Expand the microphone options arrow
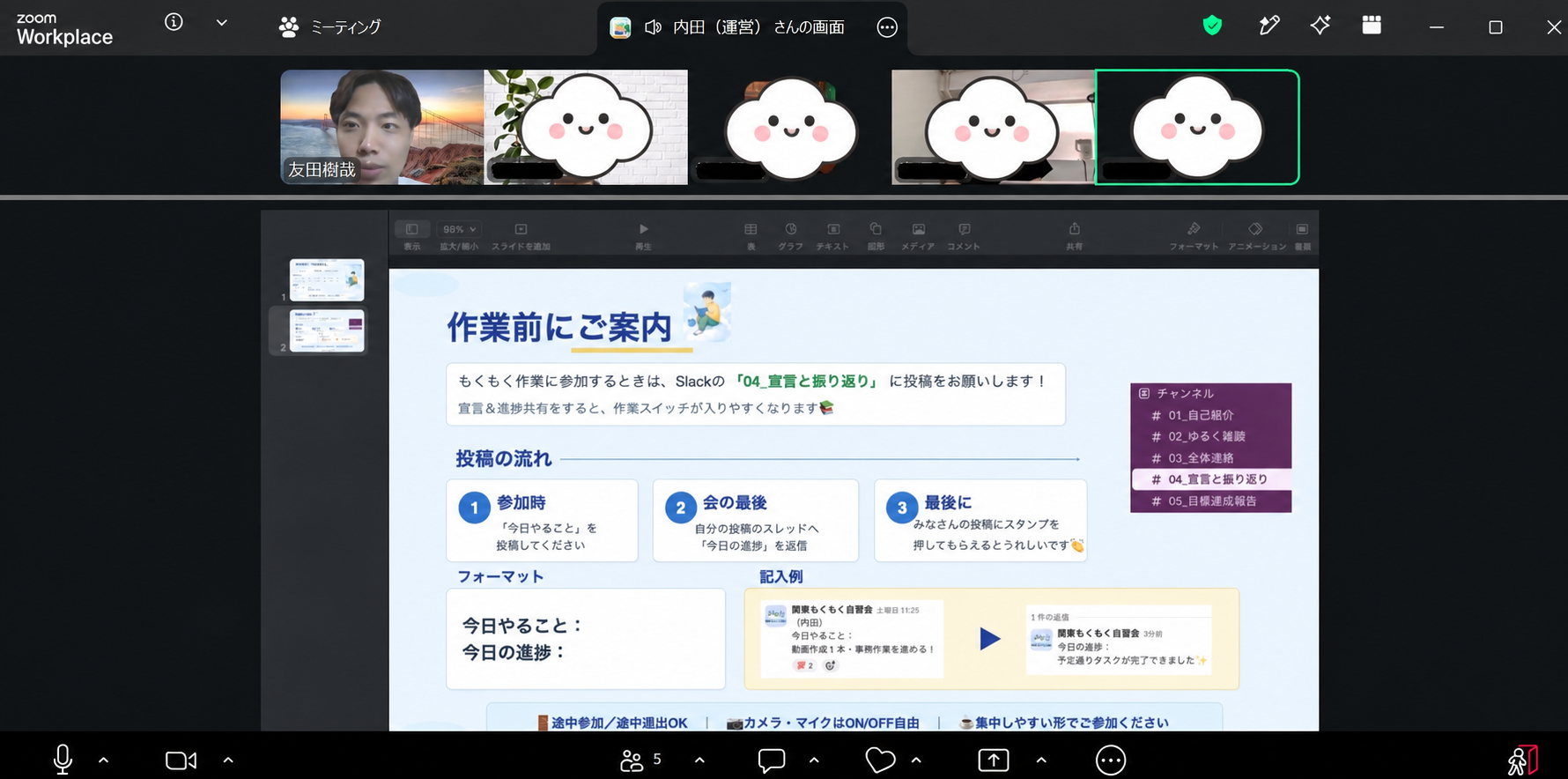Image resolution: width=1568 pixels, height=779 pixels. pyautogui.click(x=104, y=760)
